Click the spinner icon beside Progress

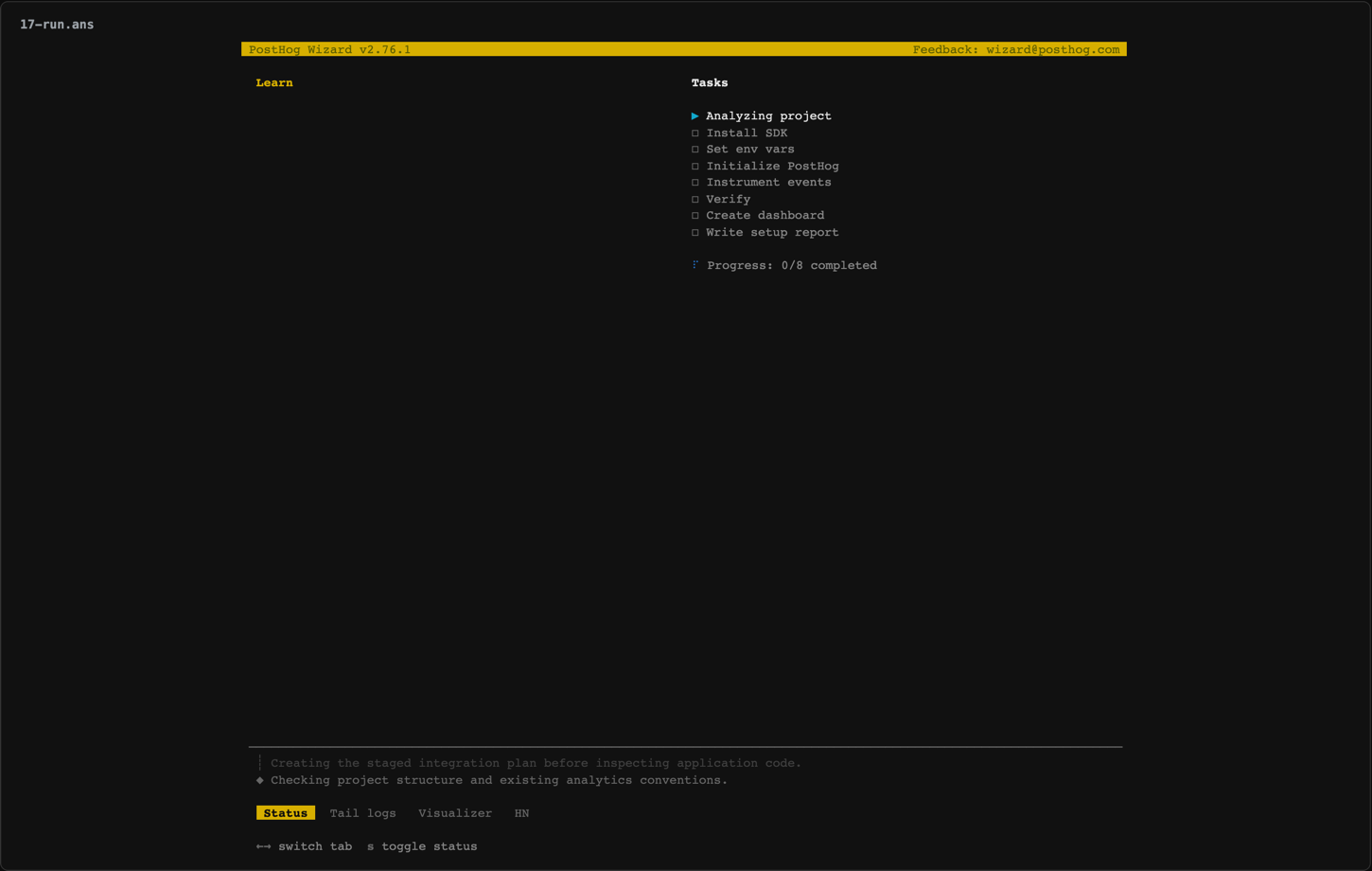point(695,265)
